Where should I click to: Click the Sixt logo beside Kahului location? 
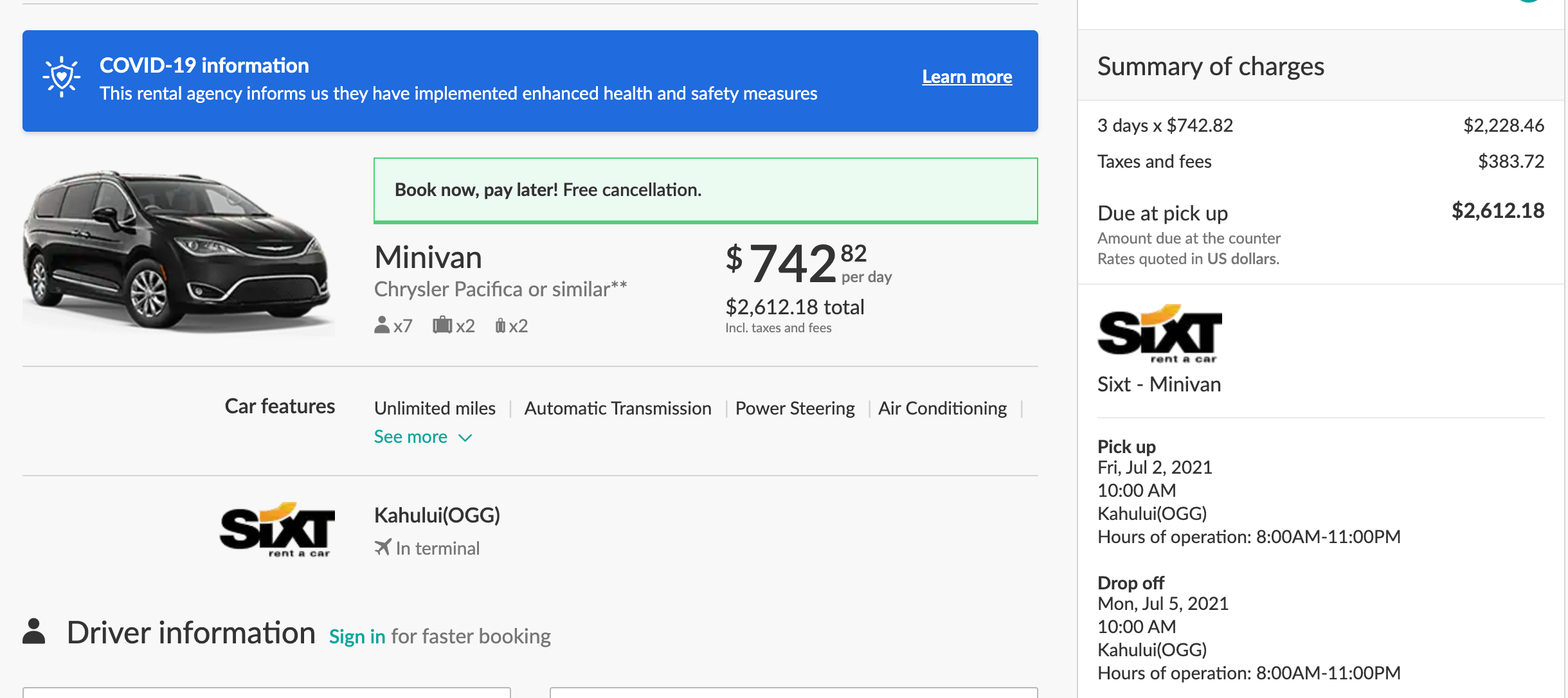(x=277, y=530)
